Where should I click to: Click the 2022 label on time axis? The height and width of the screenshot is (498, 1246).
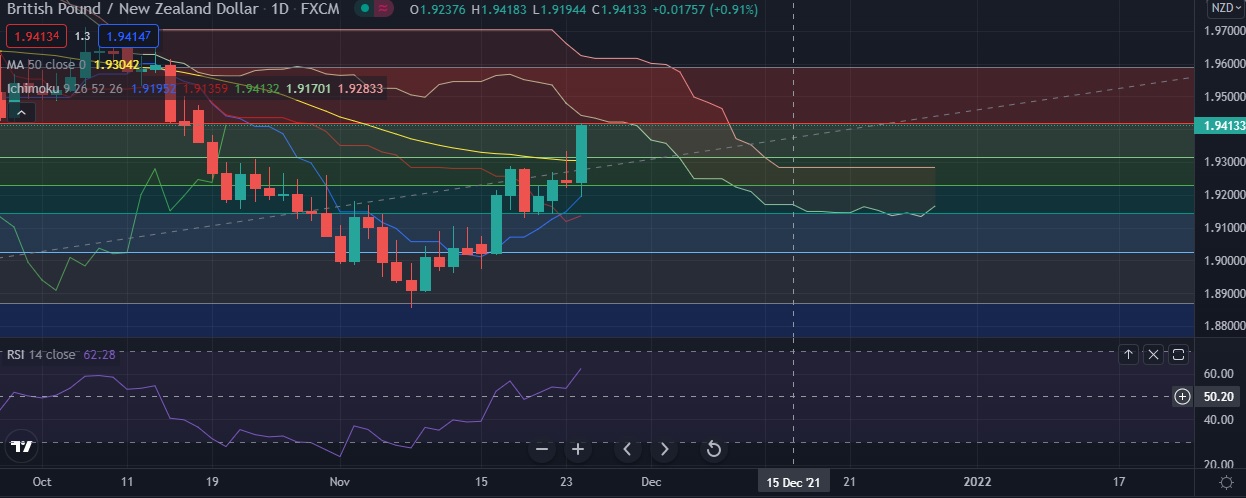pos(977,482)
